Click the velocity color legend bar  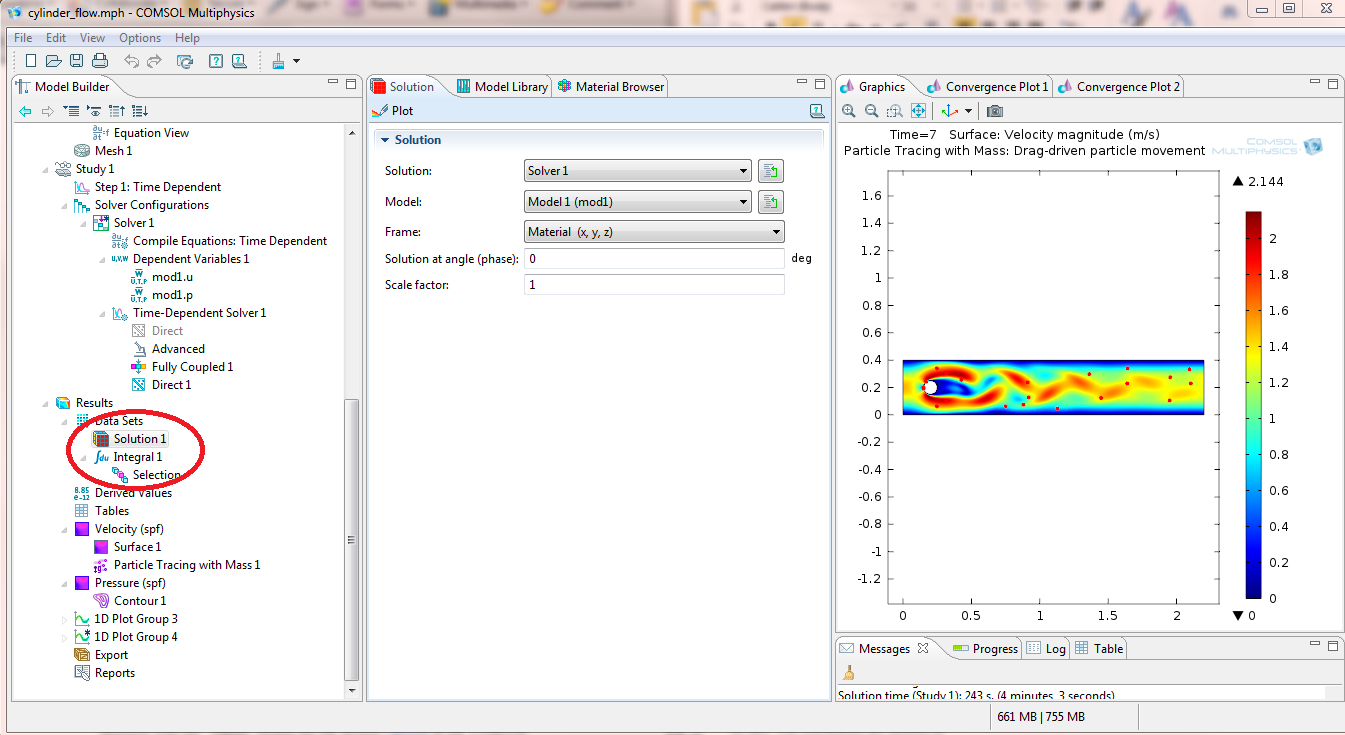pos(1254,405)
